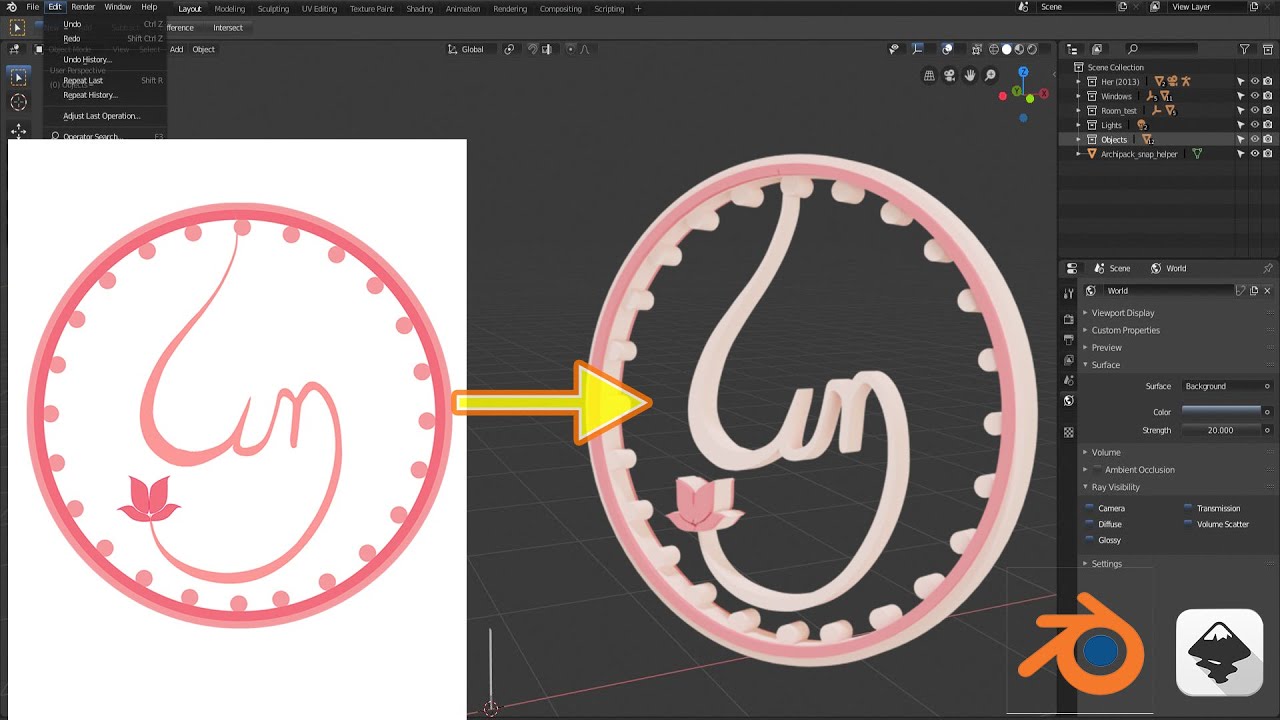The width and height of the screenshot is (1280, 720).
Task: Open World properties tab icon
Action: click(1068, 400)
